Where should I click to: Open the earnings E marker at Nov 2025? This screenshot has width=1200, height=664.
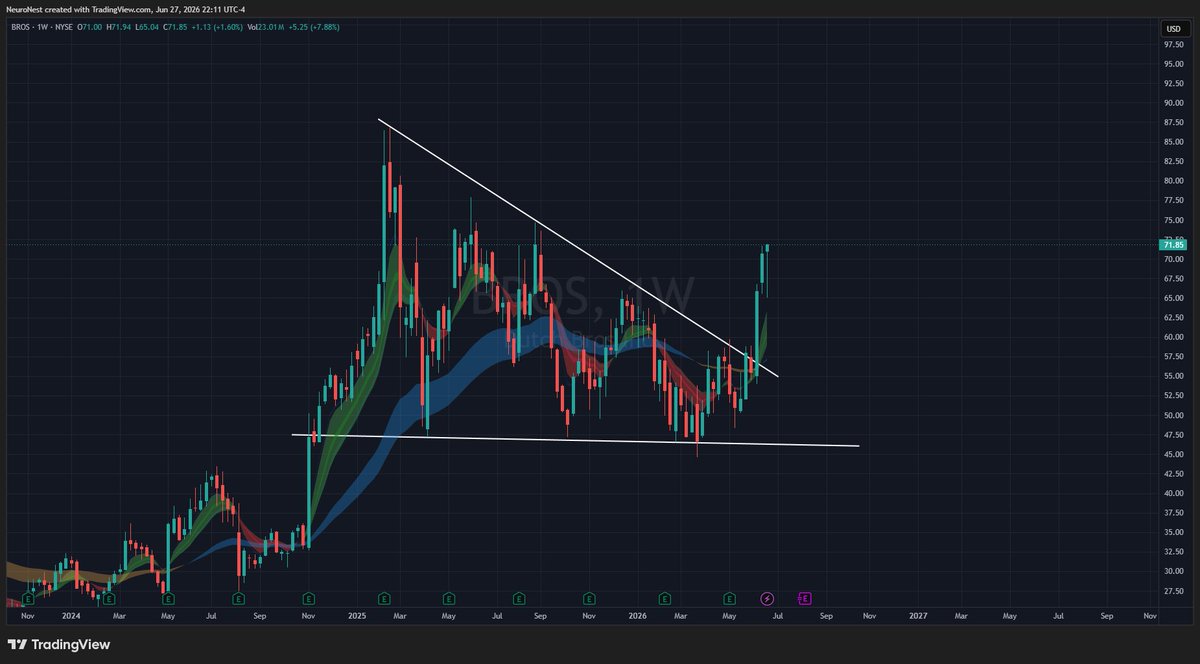[x=589, y=598]
